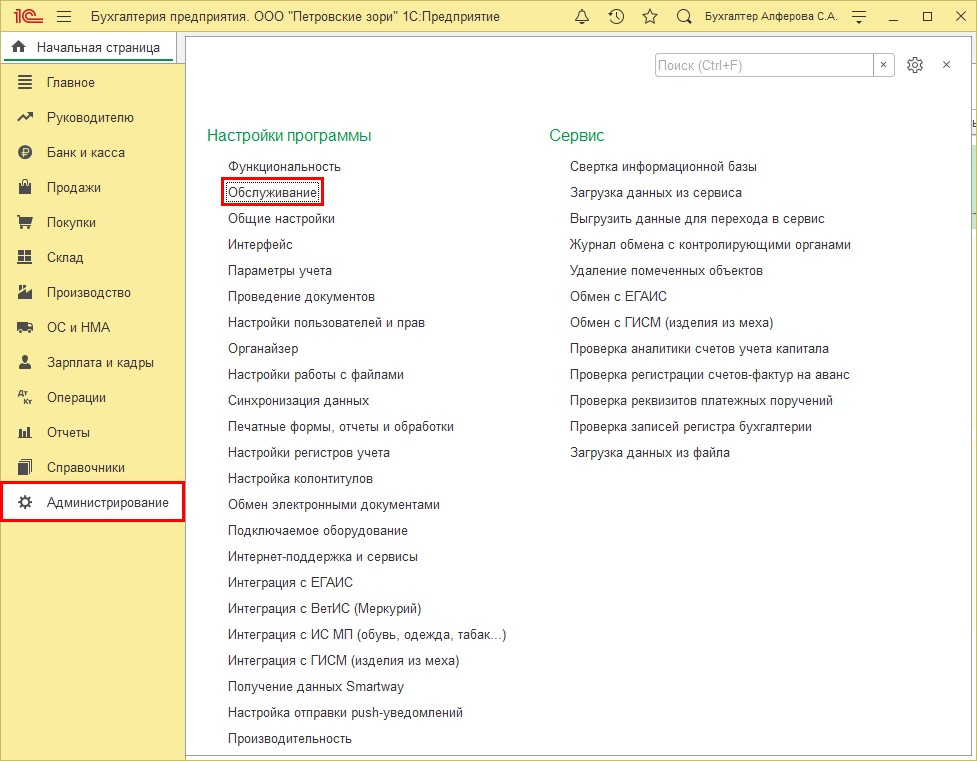This screenshot has width=977, height=761.
Task: Open the Интерфейс link
Action: [x=260, y=244]
